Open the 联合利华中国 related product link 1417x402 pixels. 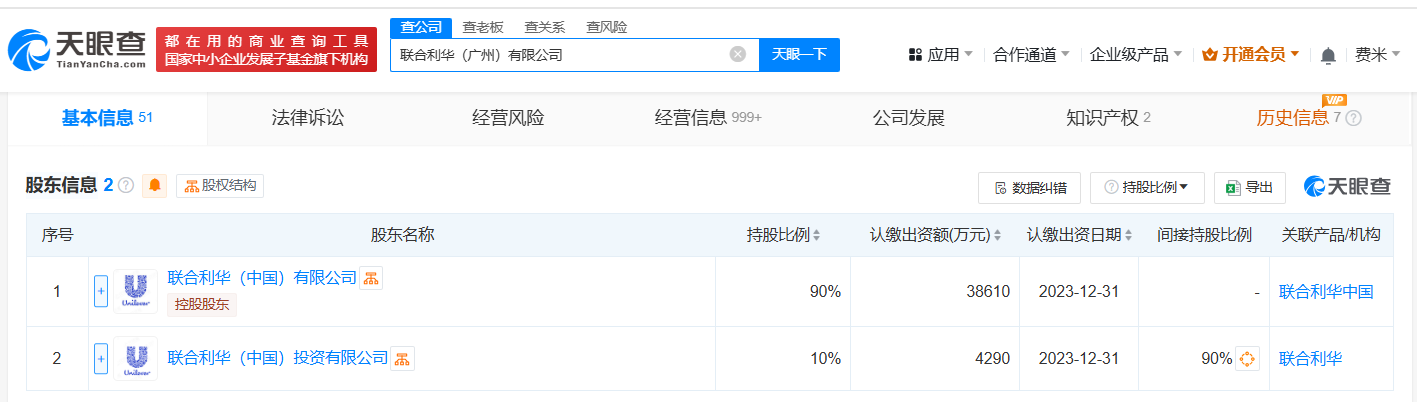(1325, 292)
